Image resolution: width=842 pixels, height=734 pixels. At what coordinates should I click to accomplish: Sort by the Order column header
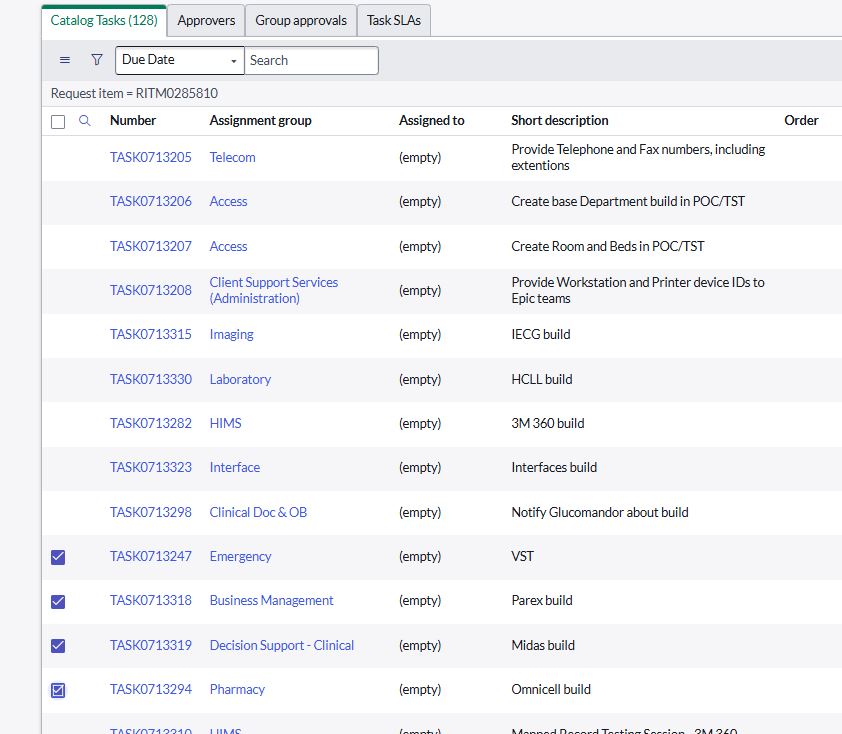click(x=801, y=120)
